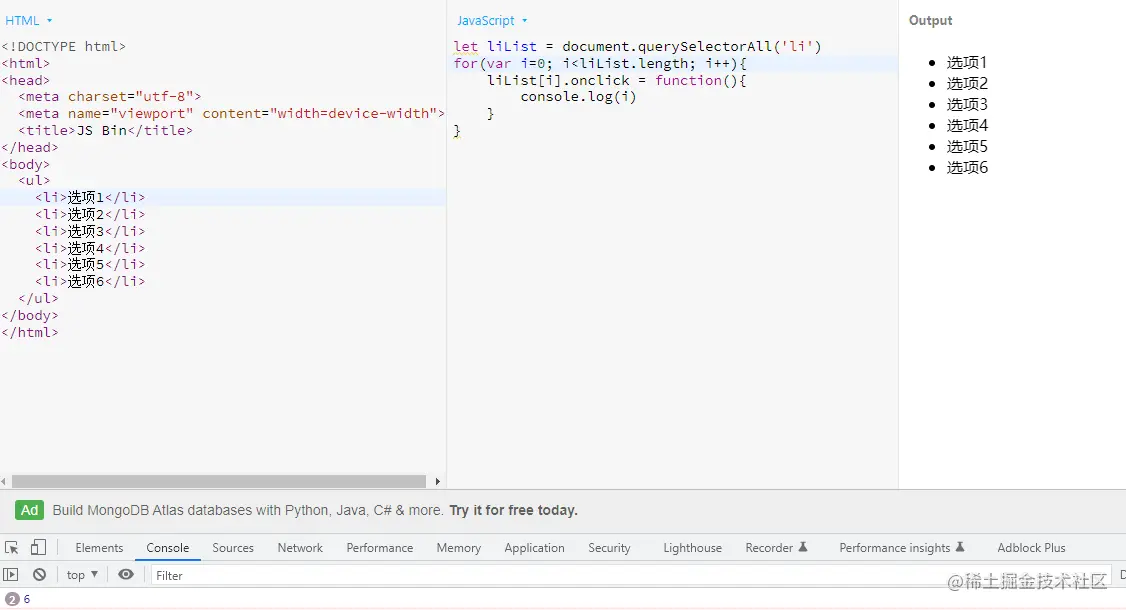Click the MongoDB Atlas ad link text
This screenshot has height=610, width=1126.
coord(248,510)
